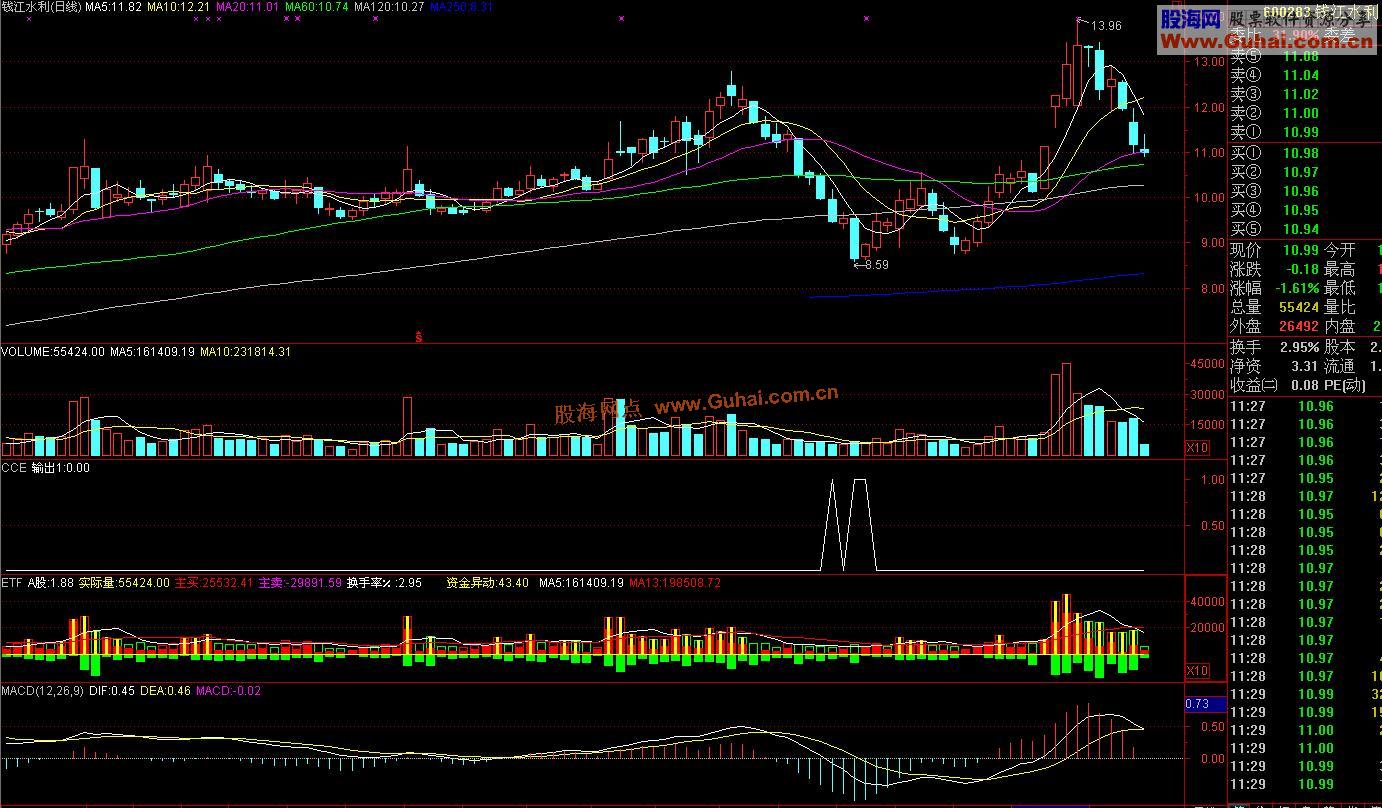This screenshot has width=1382, height=808.
Task: Click the 换手 2.95% turnover value
Action: 1299,347
